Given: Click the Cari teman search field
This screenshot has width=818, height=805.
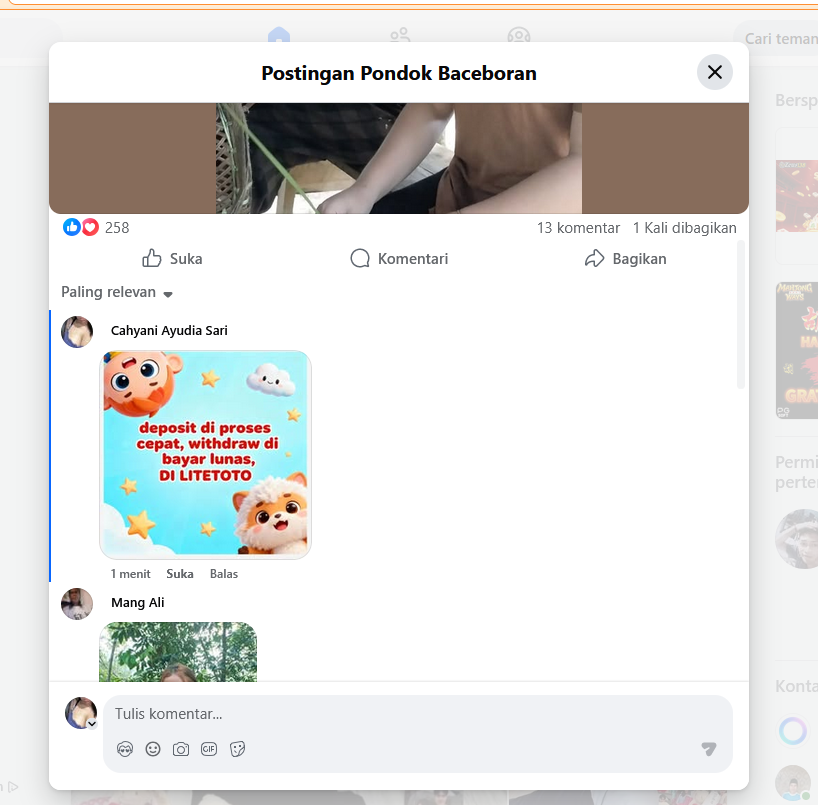Looking at the screenshot, I should pyautogui.click(x=776, y=39).
